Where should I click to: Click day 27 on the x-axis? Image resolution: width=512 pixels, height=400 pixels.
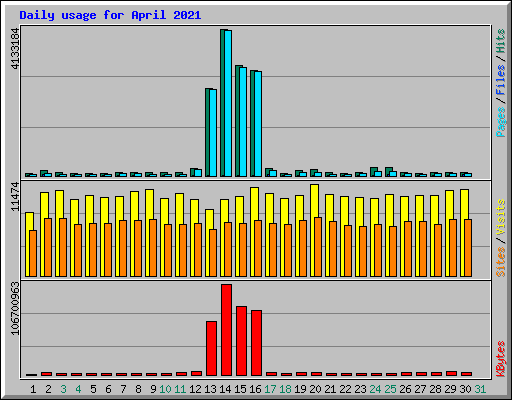pyautogui.click(x=420, y=389)
